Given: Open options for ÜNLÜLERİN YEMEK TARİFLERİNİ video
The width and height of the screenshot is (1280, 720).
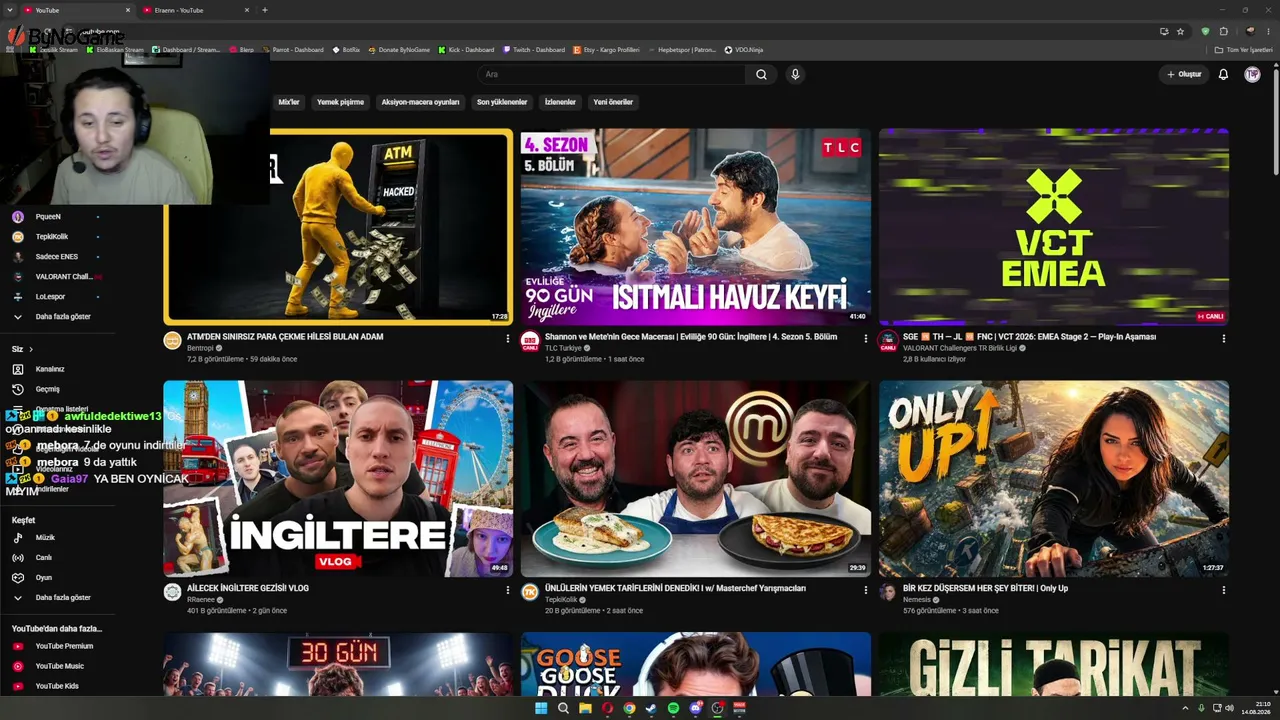Looking at the screenshot, I should click(866, 590).
